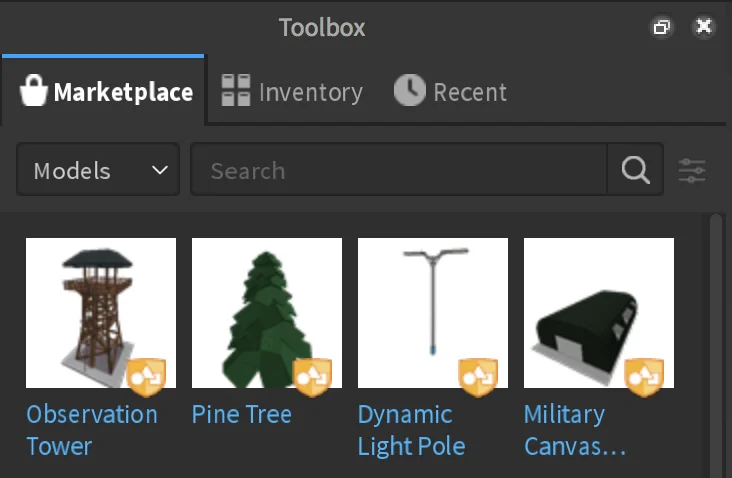Open the Observation Tower link
The width and height of the screenshot is (732, 478).
click(92, 430)
